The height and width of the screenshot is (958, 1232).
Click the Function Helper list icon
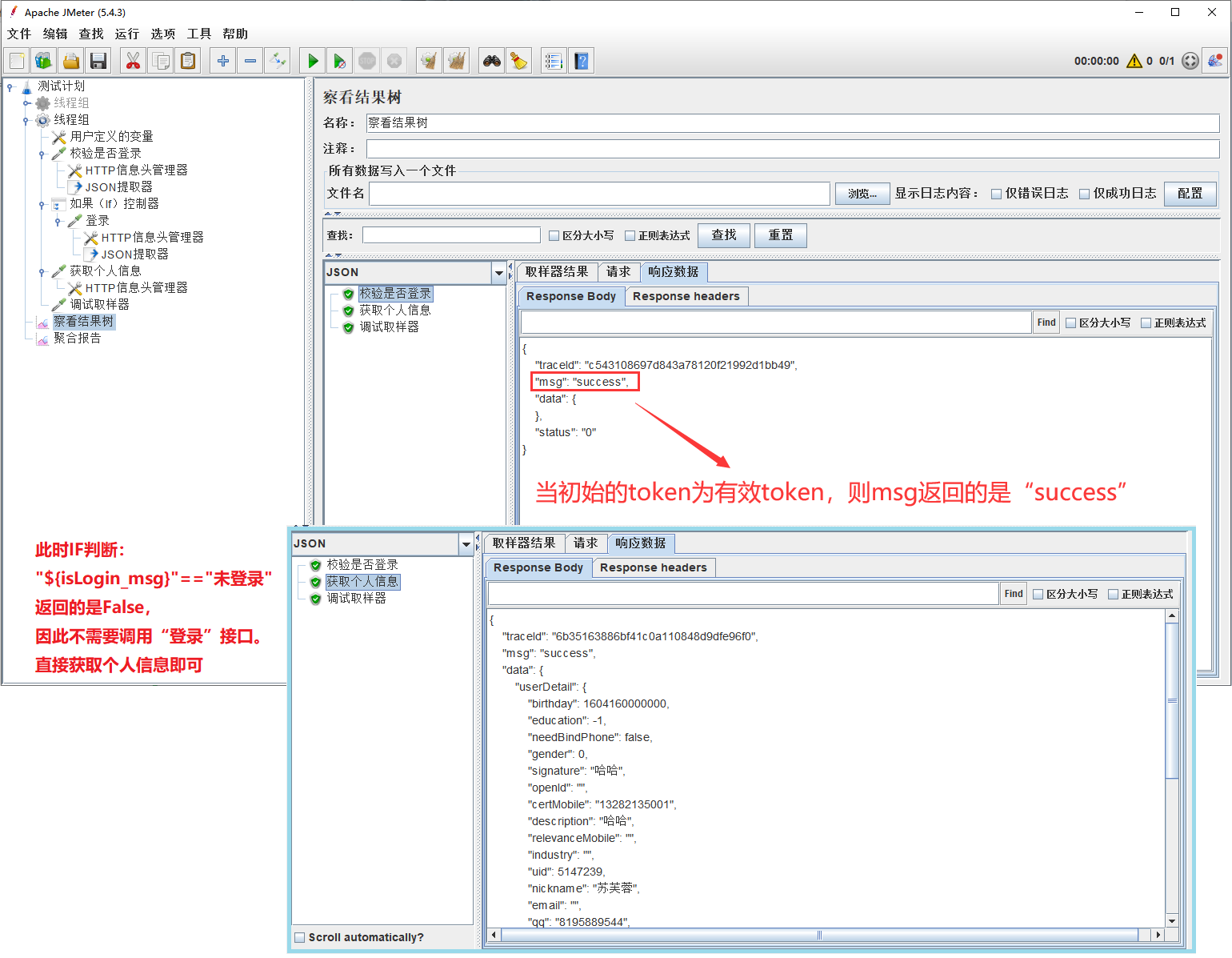tap(554, 61)
